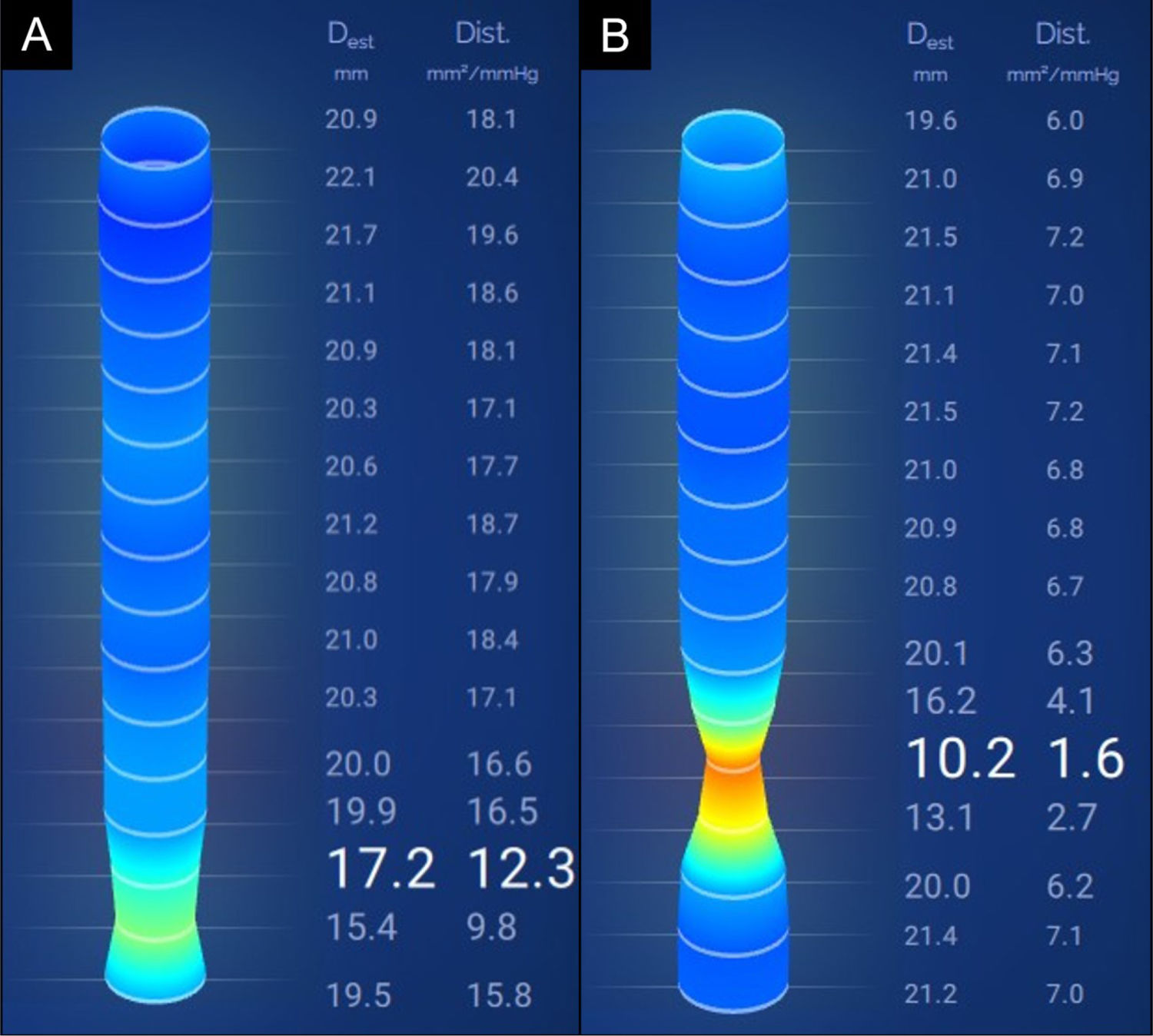This screenshot has height=1036, width=1153.
Task: Click the green narrowing at bottom of panel A
Action: [x=155, y=922]
